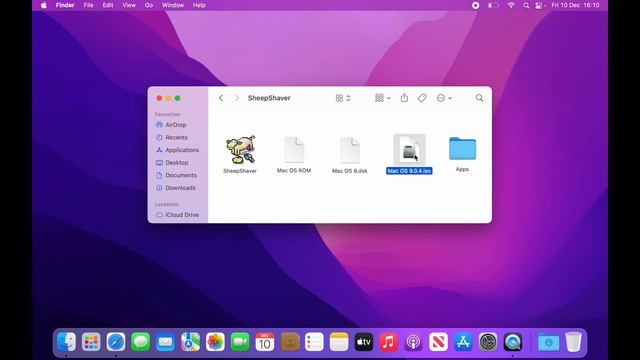
Task: Open Finder from the Dock
Action: pos(66,342)
